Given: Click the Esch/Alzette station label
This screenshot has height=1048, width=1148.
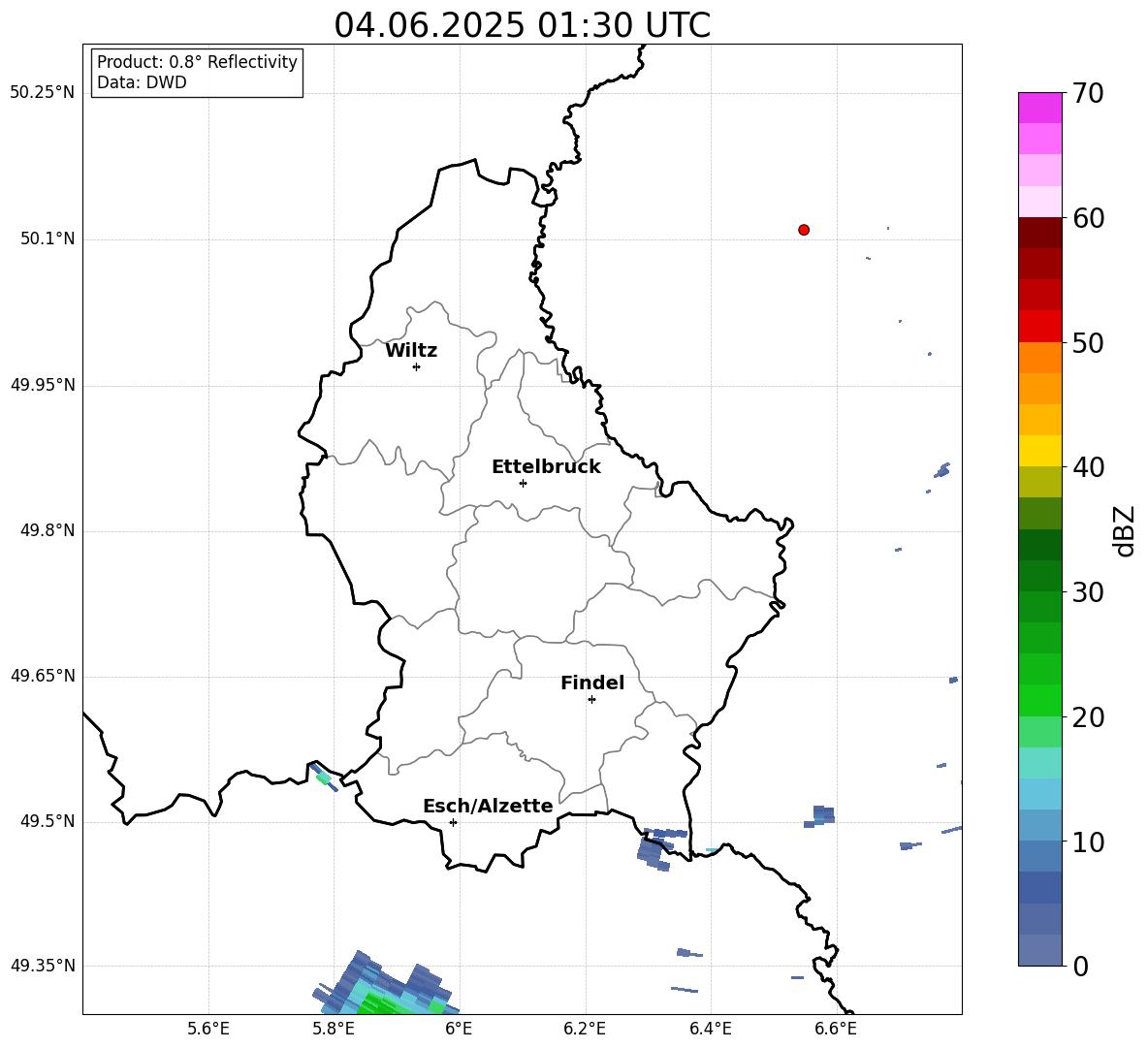Looking at the screenshot, I should pos(488,807).
